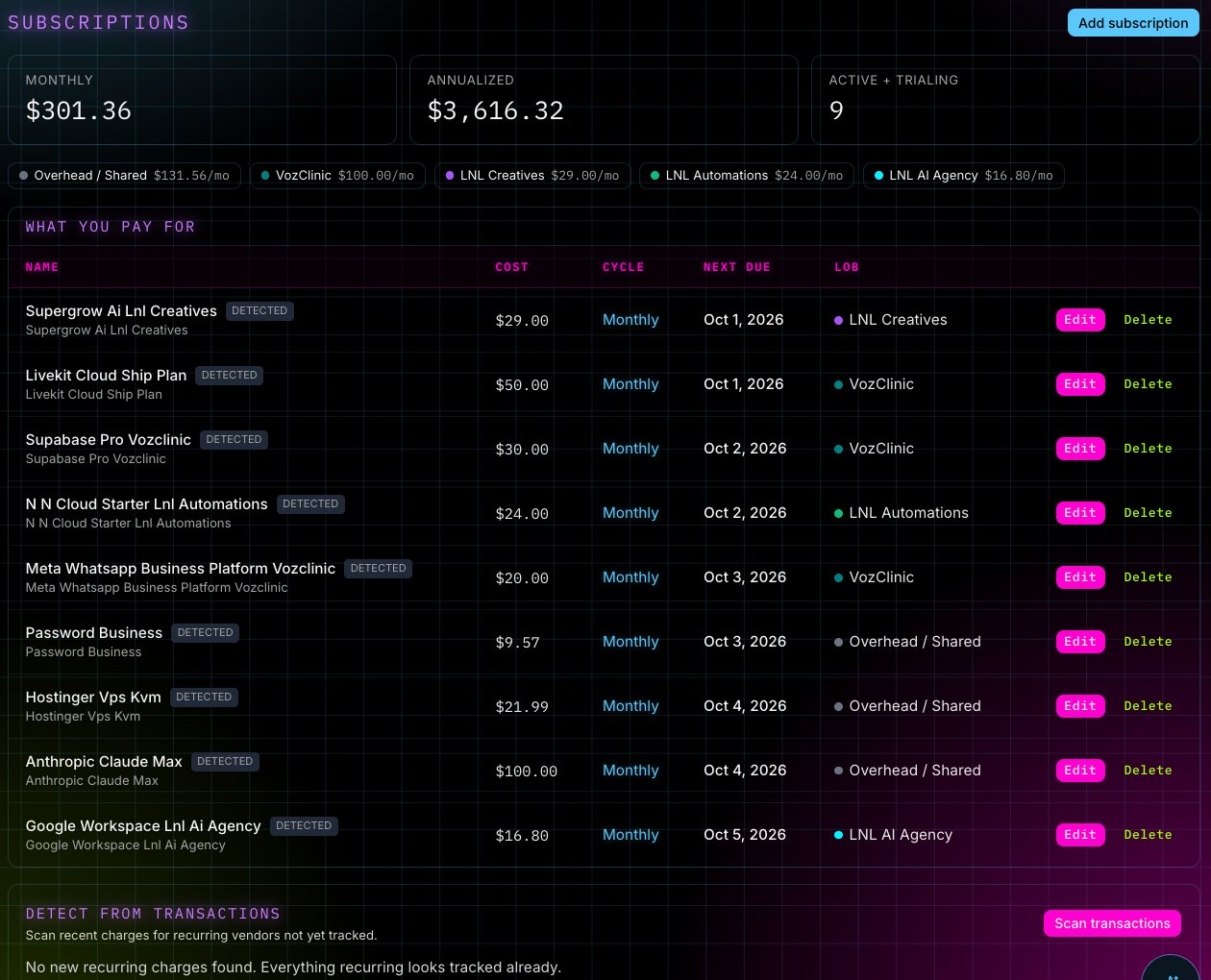Delete the Password Business subscription
Screen dimensions: 1211x980
(1148, 642)
